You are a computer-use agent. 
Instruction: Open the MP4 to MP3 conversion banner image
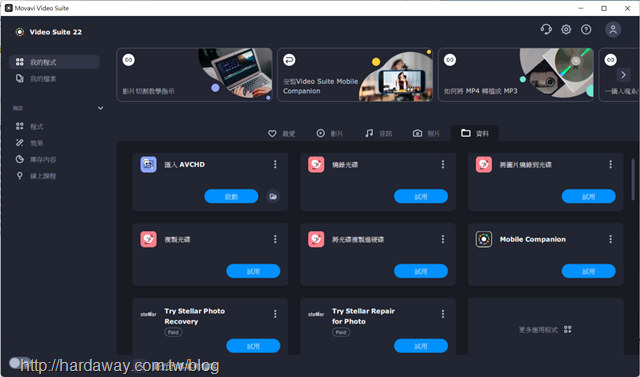(x=556, y=73)
